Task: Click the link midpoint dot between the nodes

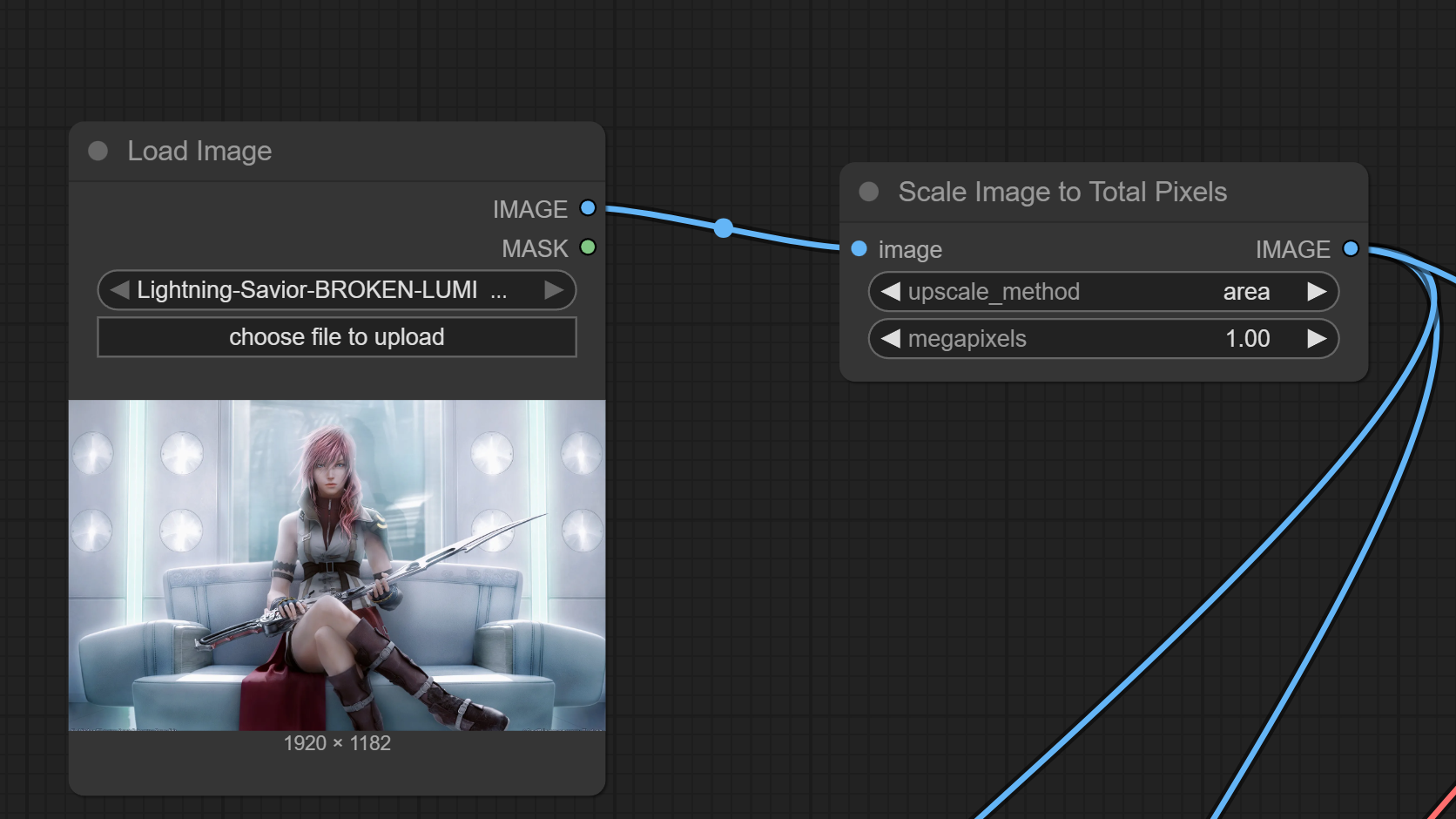Action: (724, 228)
